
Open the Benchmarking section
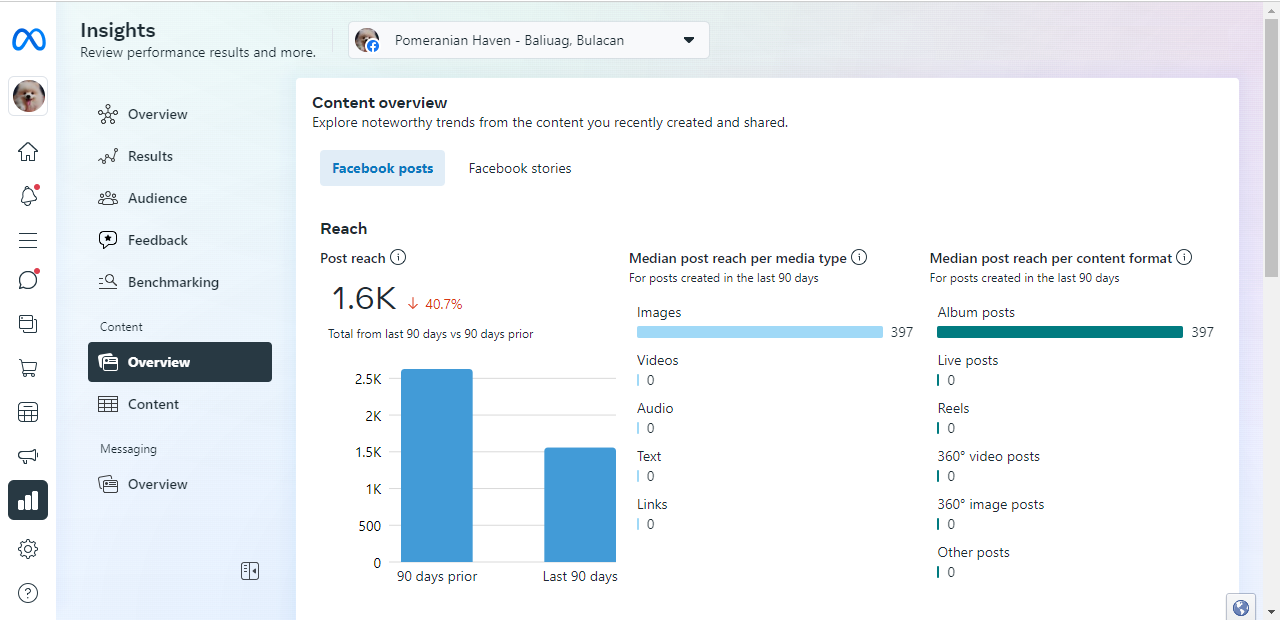click(172, 282)
